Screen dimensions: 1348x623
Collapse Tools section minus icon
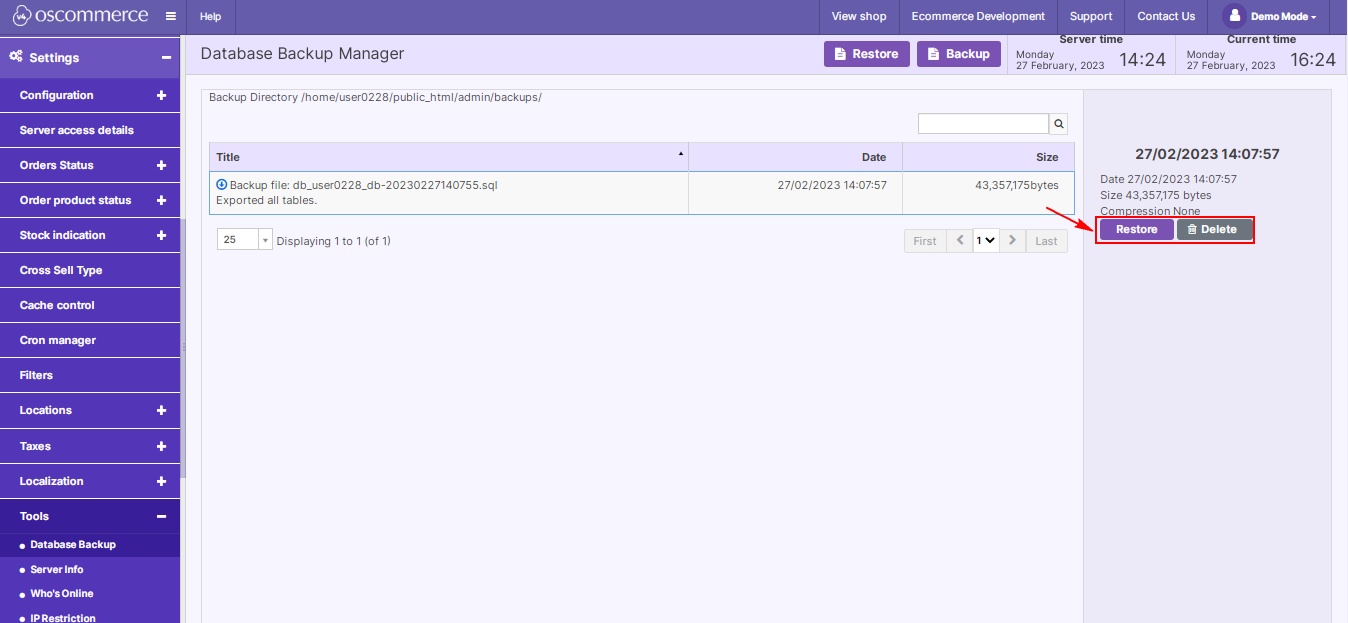[161, 516]
